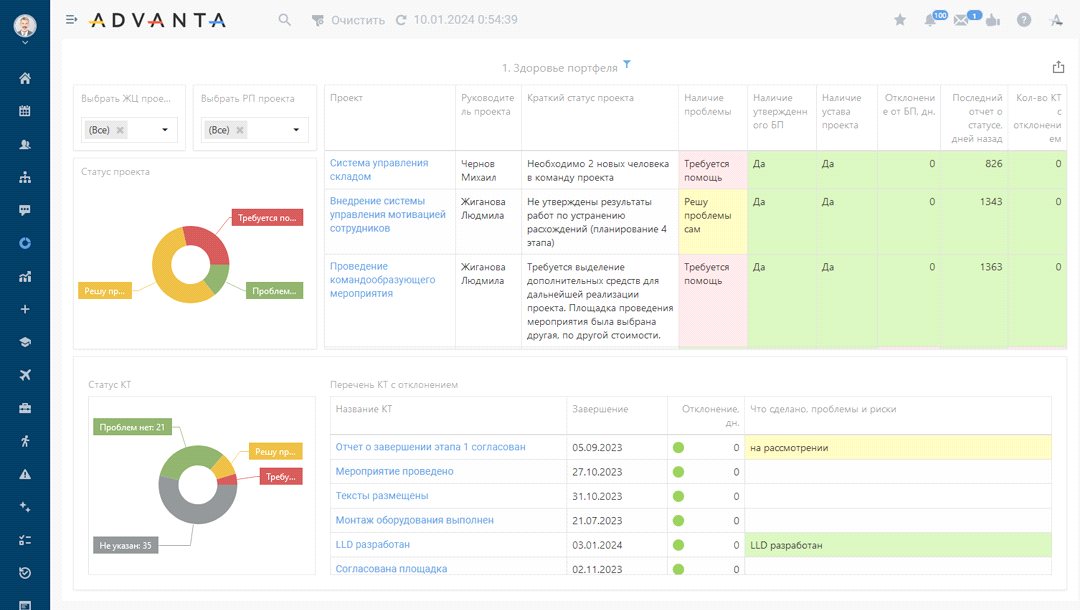Click the favorites star icon
1080x610 pixels.
[x=900, y=20]
